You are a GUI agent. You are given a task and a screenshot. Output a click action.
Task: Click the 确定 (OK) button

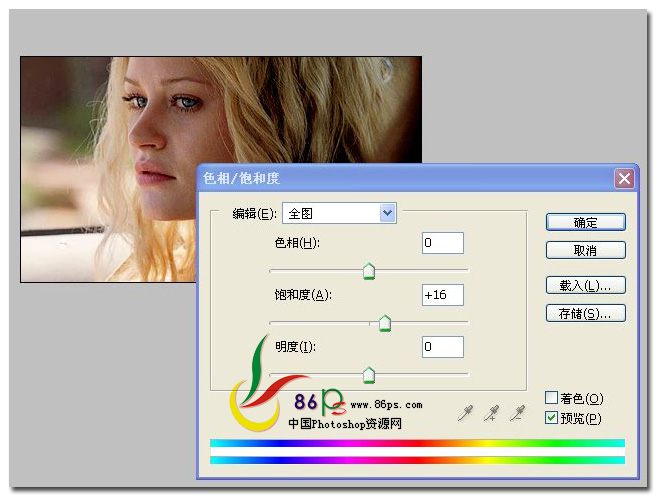coord(585,222)
